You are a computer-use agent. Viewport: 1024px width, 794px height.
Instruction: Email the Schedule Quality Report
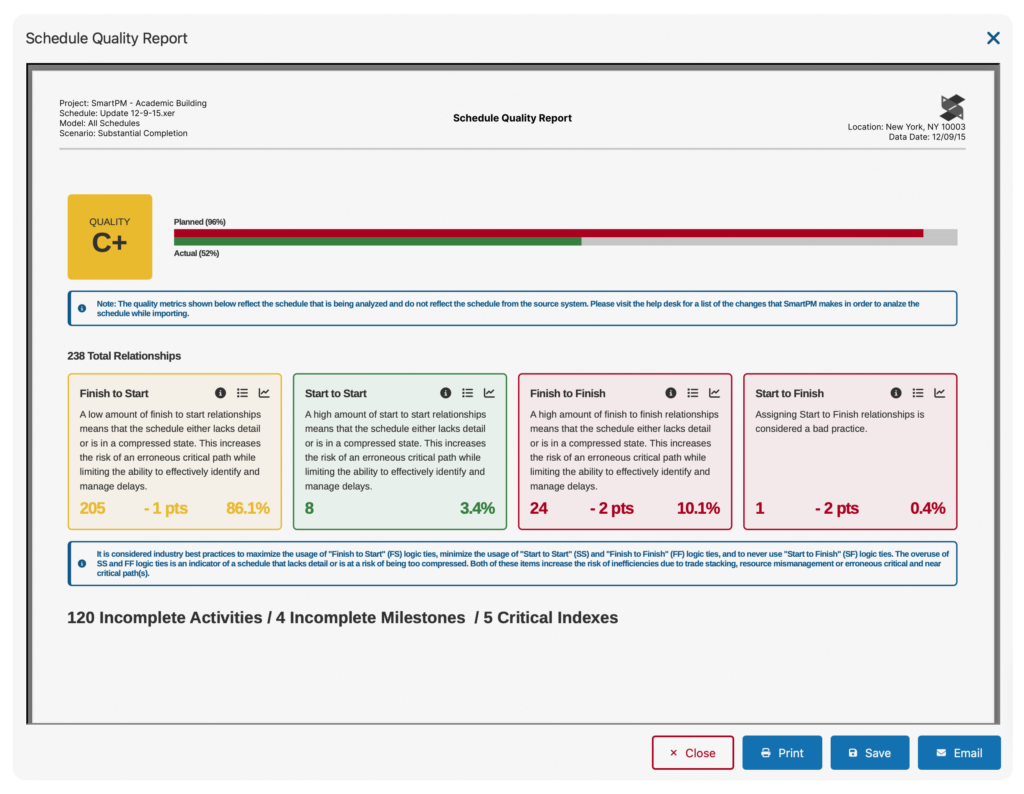(959, 753)
